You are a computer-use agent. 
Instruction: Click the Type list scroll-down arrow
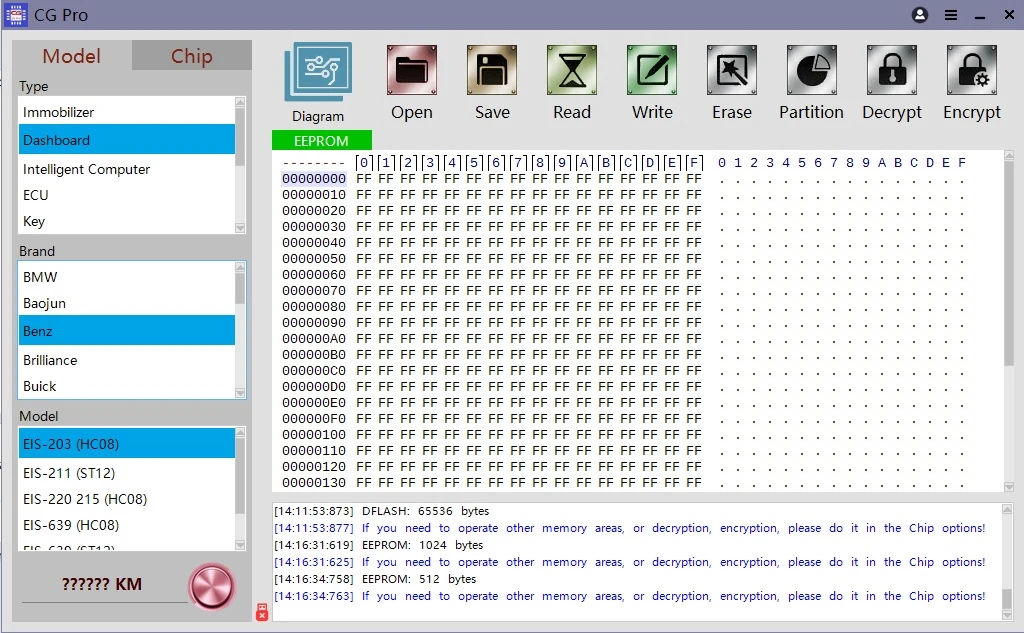[240, 228]
